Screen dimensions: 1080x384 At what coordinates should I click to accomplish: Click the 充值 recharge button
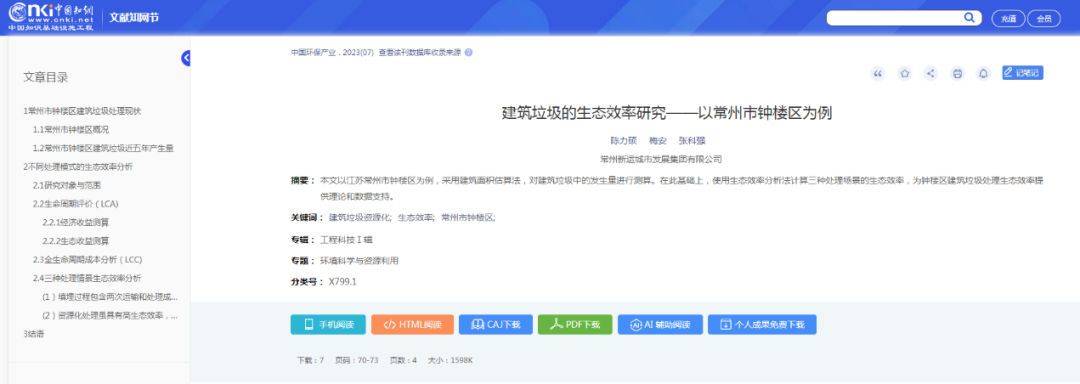1008,19
